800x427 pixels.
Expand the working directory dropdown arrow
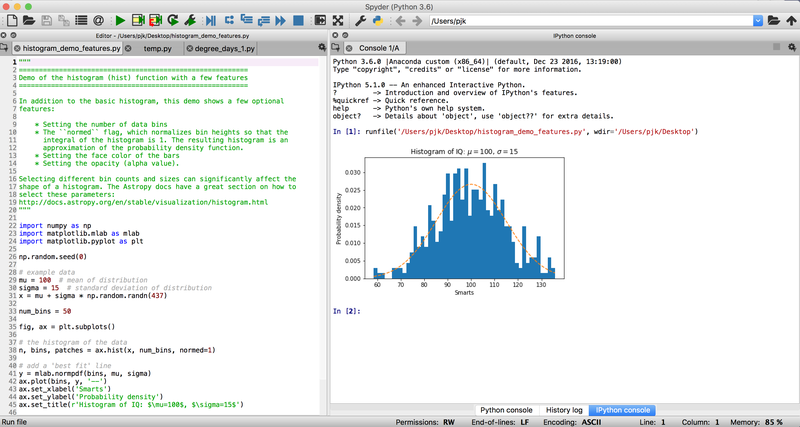tap(758, 21)
